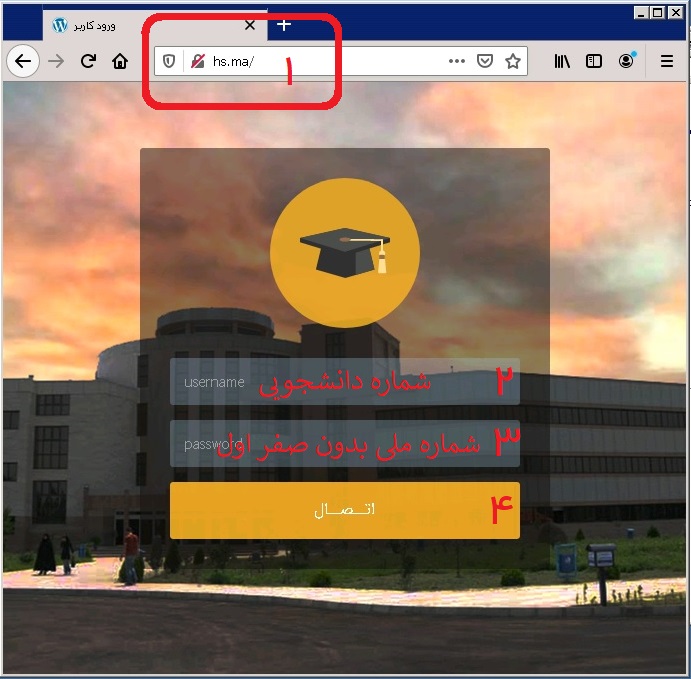Reload the current page

(x=88, y=61)
